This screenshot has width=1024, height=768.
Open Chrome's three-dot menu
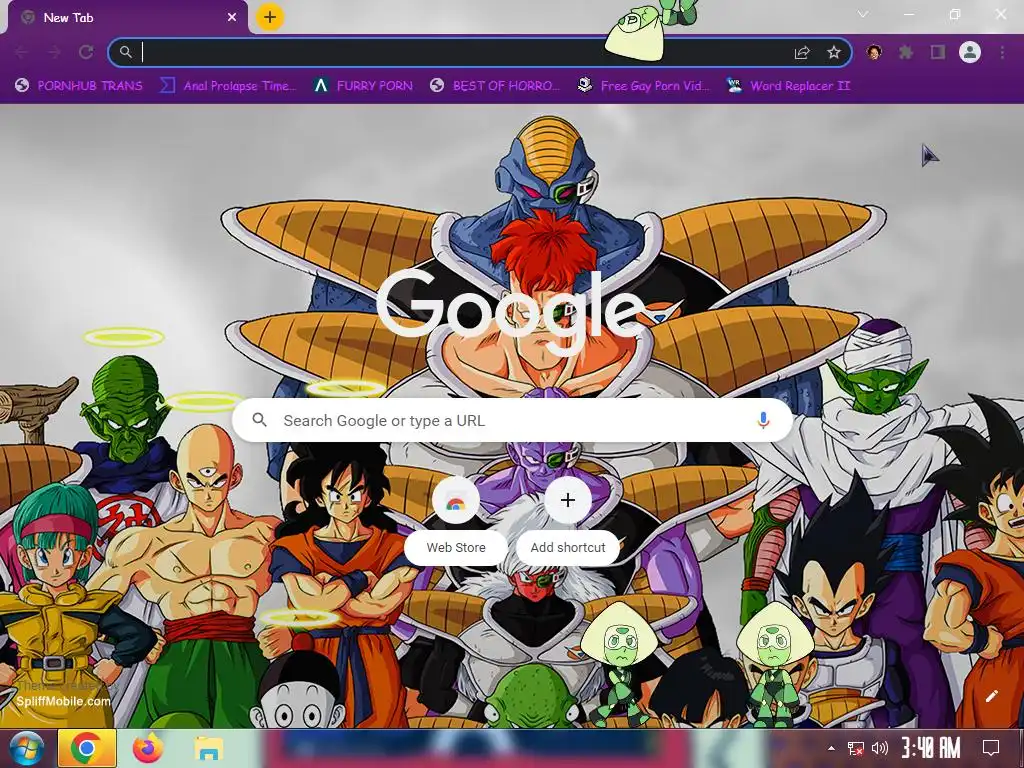point(1002,52)
